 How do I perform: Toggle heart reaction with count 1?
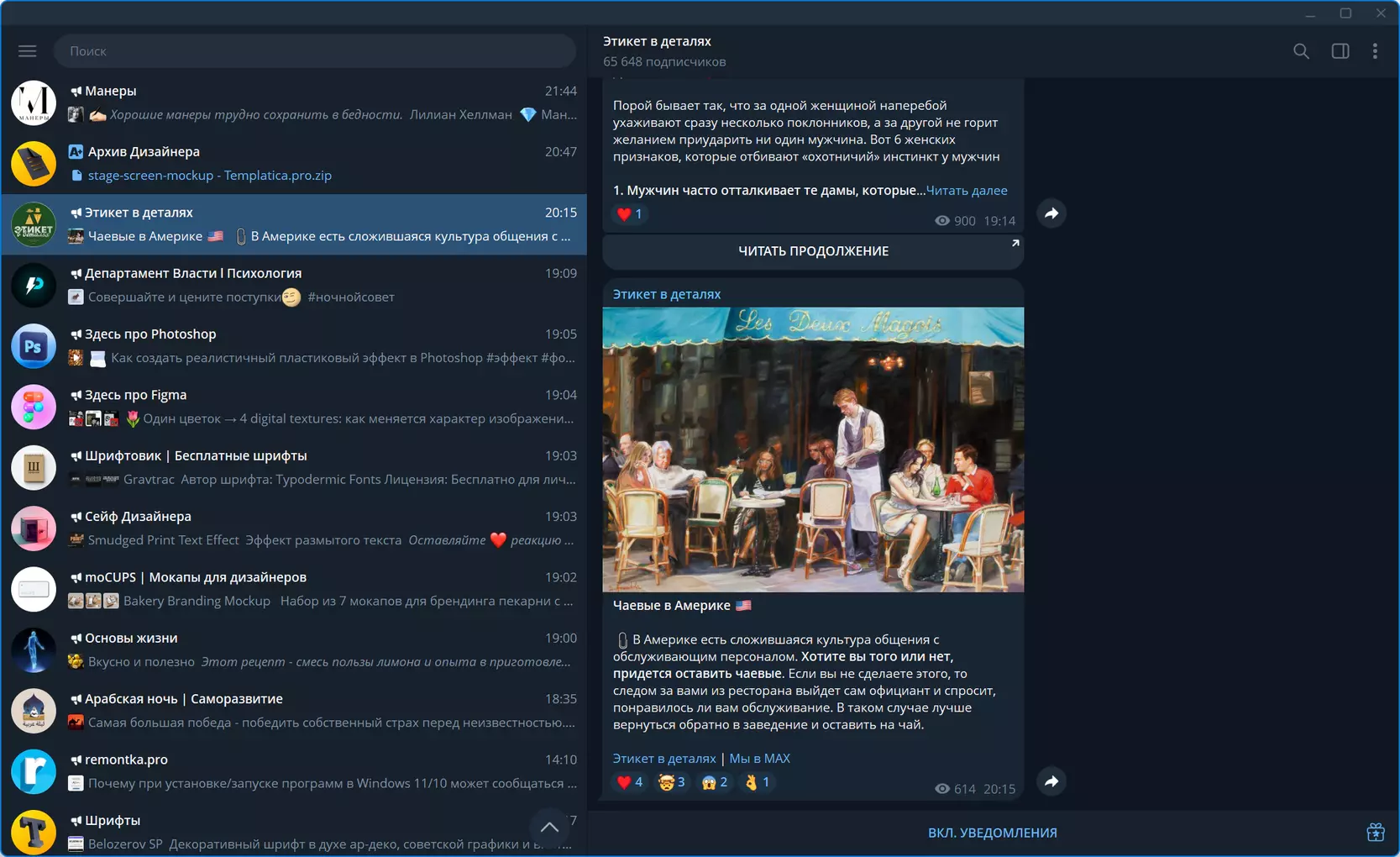tap(630, 214)
